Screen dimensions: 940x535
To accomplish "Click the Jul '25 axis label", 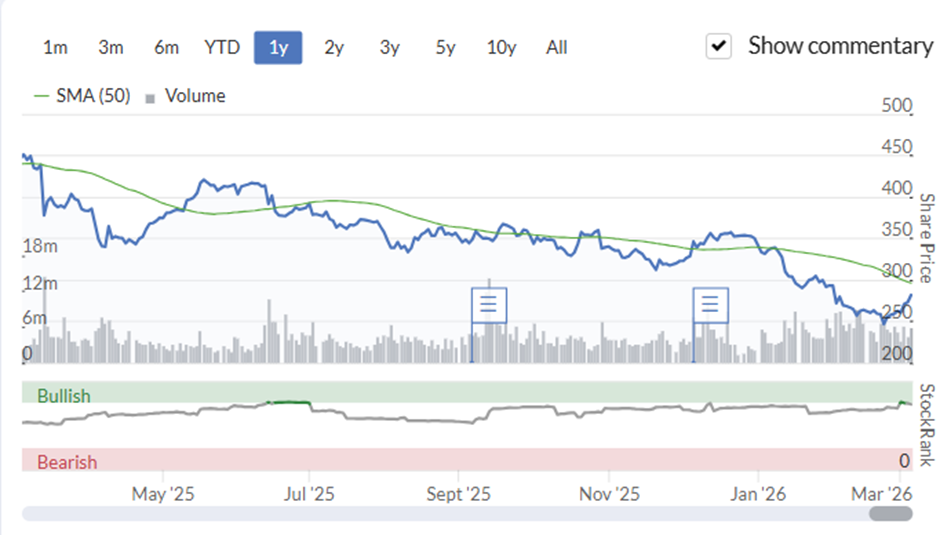I will coord(309,494).
